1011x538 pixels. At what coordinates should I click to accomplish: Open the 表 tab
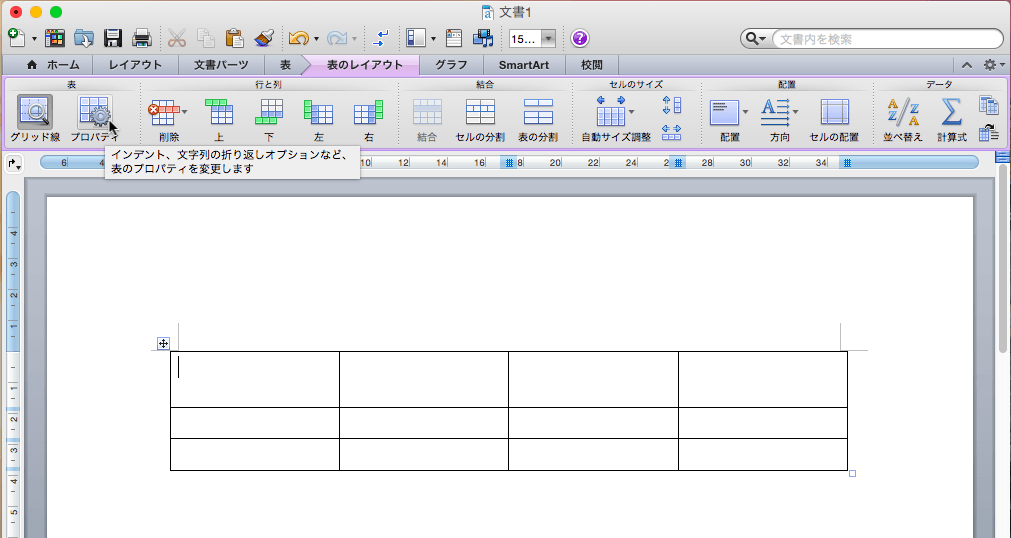click(x=285, y=65)
